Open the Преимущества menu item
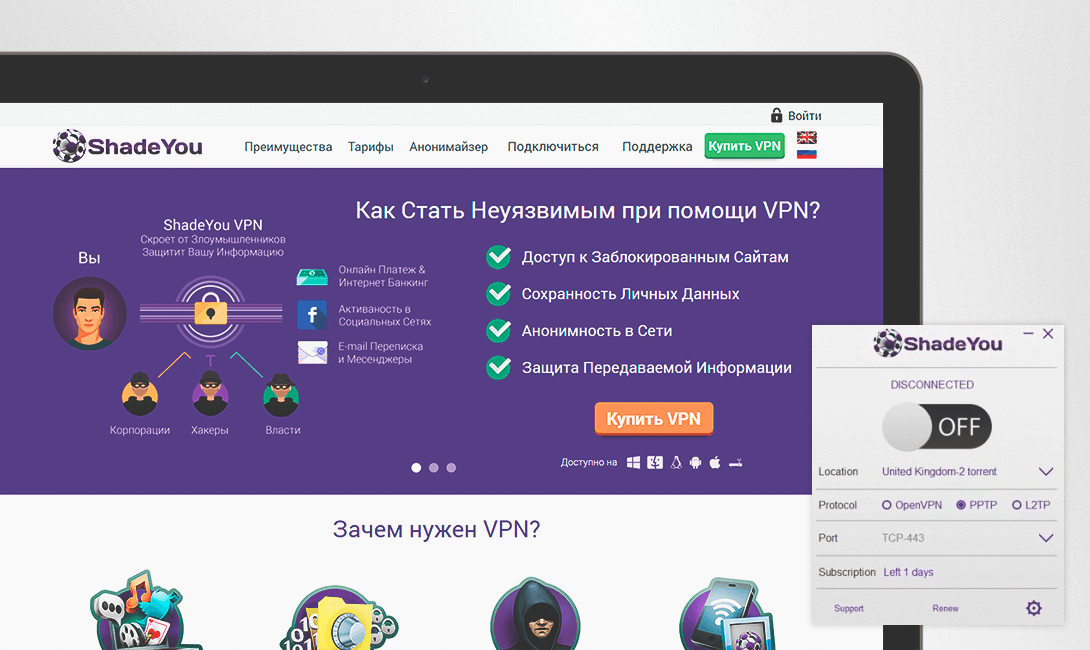 pos(288,147)
